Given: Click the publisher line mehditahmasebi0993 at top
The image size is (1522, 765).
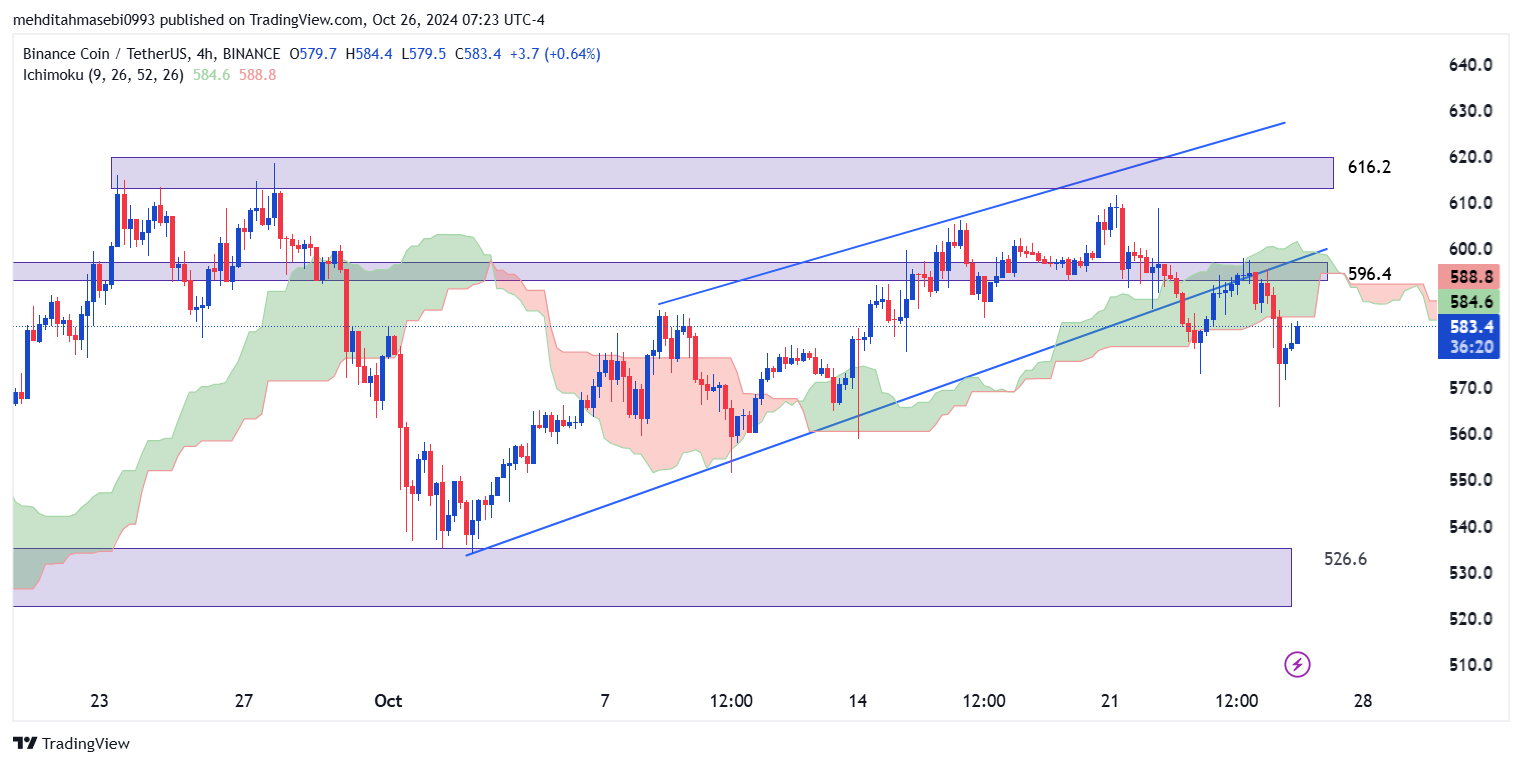Looking at the screenshot, I should pyautogui.click(x=279, y=20).
